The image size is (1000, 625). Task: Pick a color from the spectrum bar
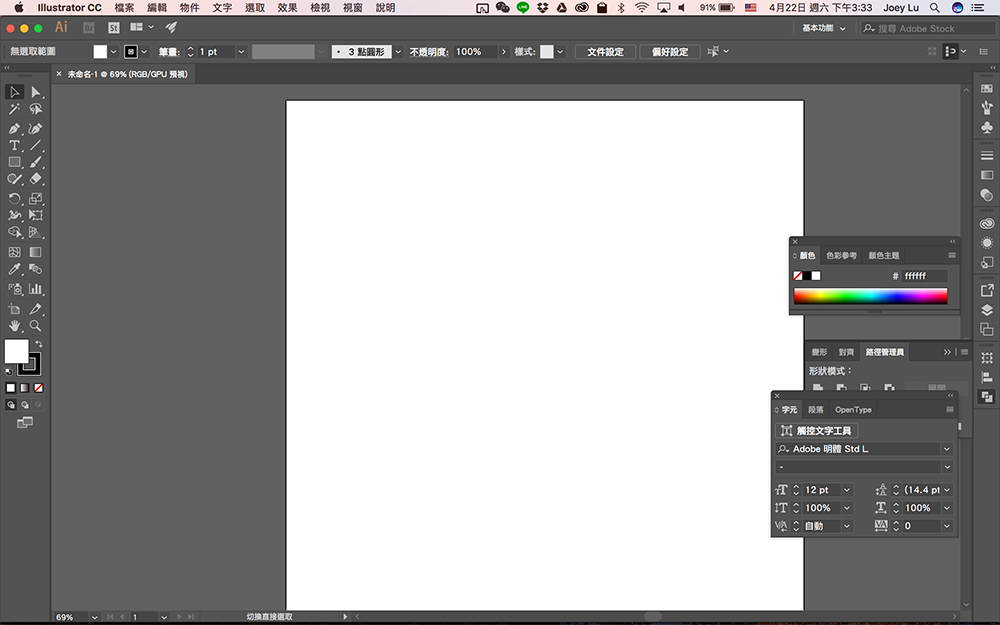click(x=871, y=296)
